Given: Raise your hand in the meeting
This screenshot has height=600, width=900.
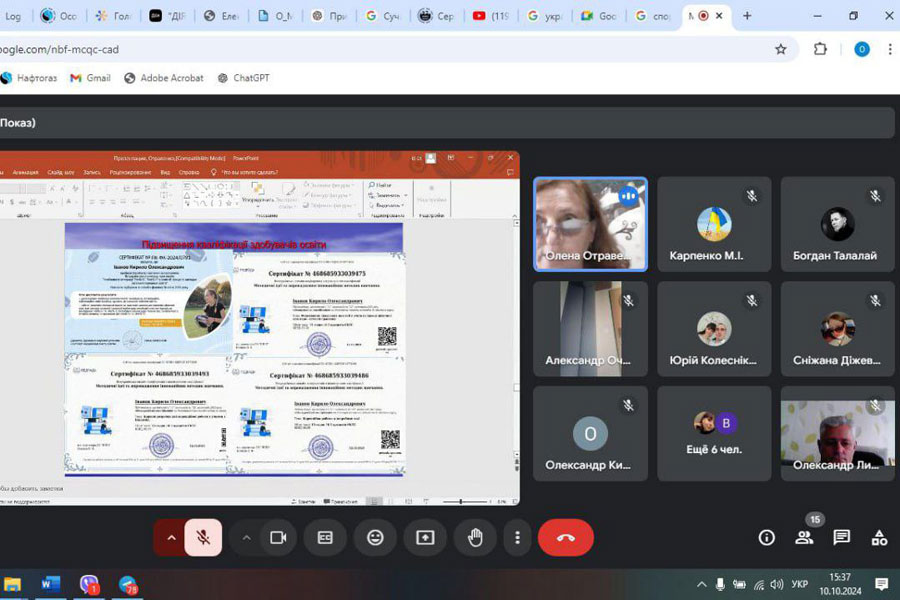Looking at the screenshot, I should 475,538.
